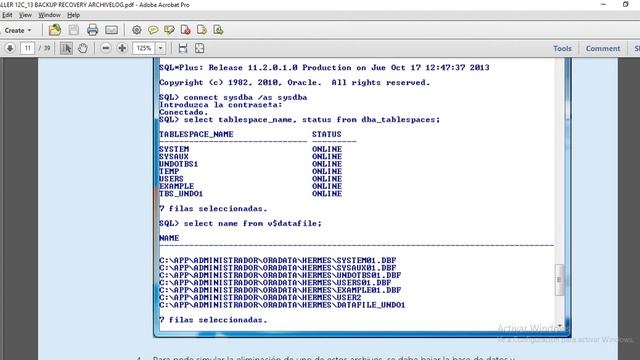Click console scrollbar down arrow

[560, 326]
